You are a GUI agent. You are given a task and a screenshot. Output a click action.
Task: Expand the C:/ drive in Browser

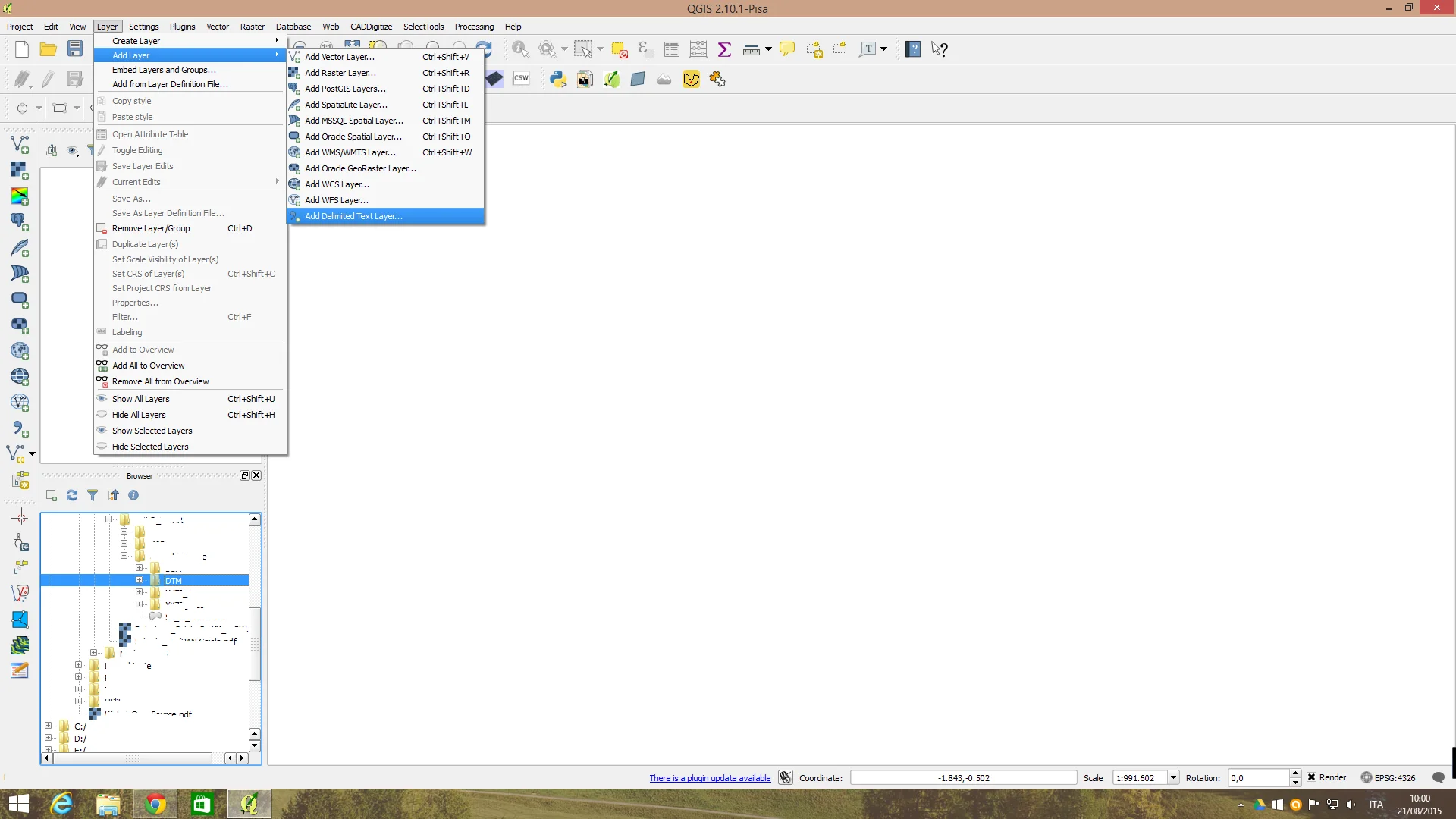point(49,726)
